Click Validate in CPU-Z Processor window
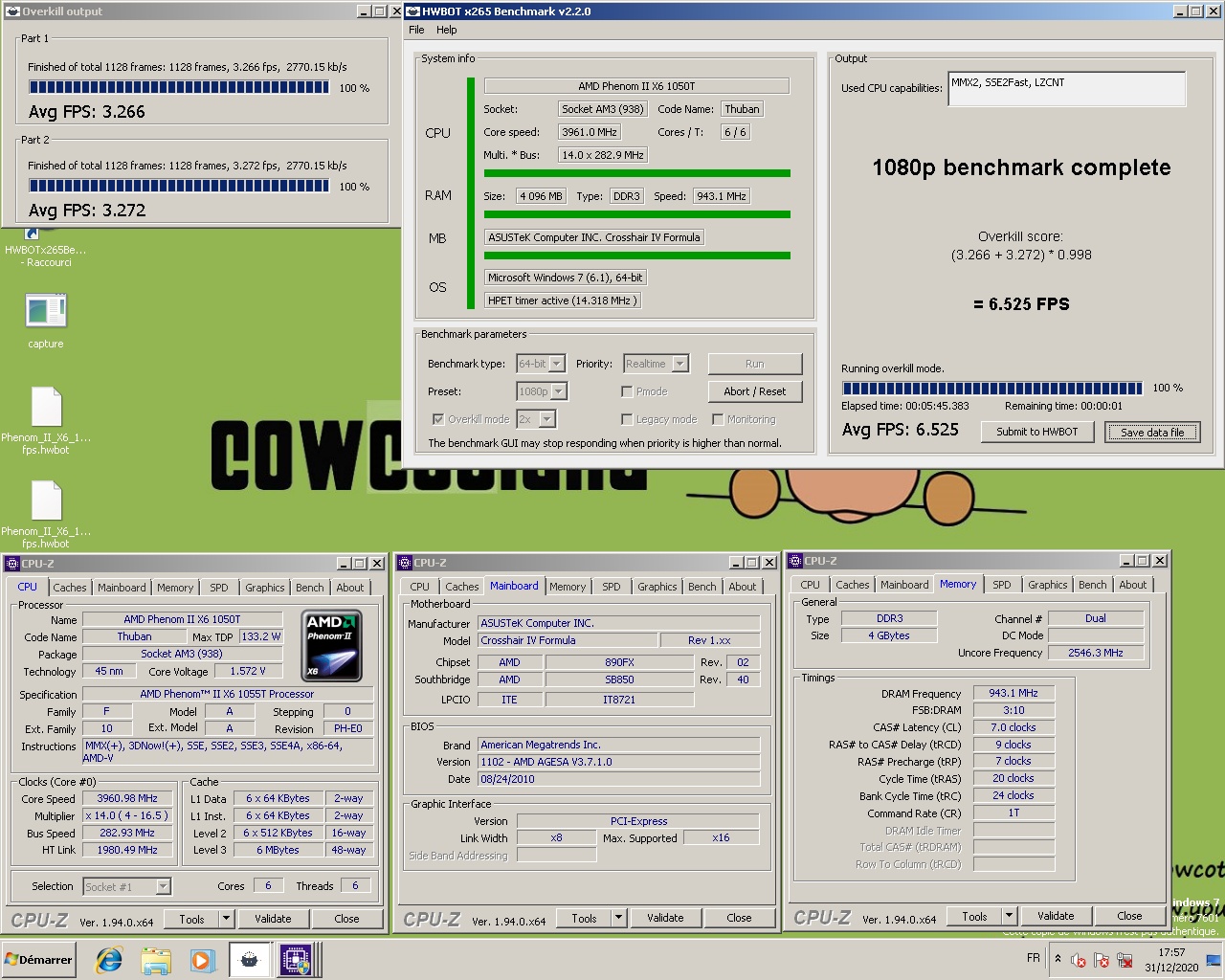1225x980 pixels. pyautogui.click(x=273, y=919)
